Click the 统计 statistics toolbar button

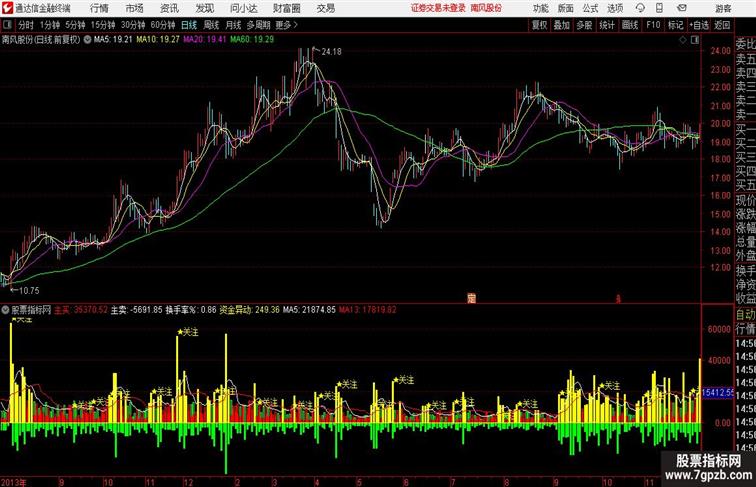(x=607, y=25)
